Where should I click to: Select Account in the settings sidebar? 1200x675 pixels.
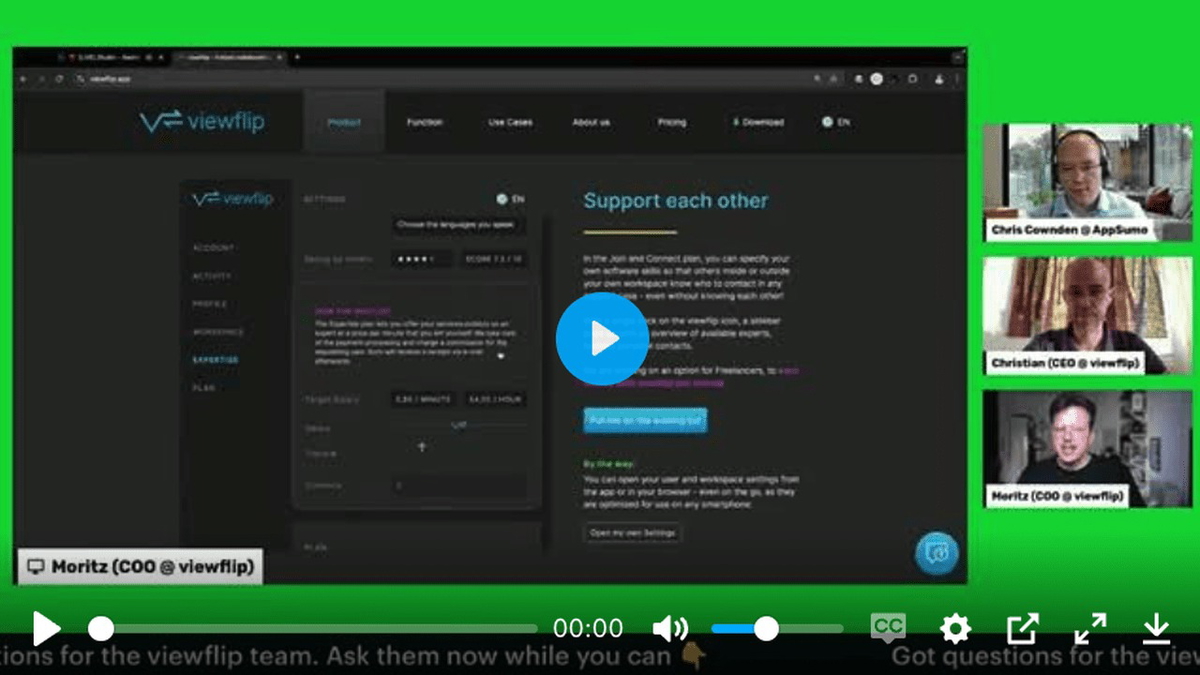[214, 248]
